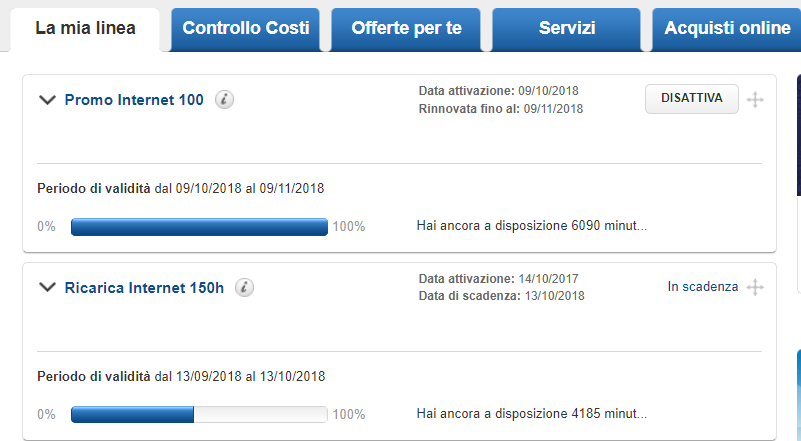
Task: Click the Promo Internet 100 usage progress bar
Action: pyautogui.click(x=199, y=227)
